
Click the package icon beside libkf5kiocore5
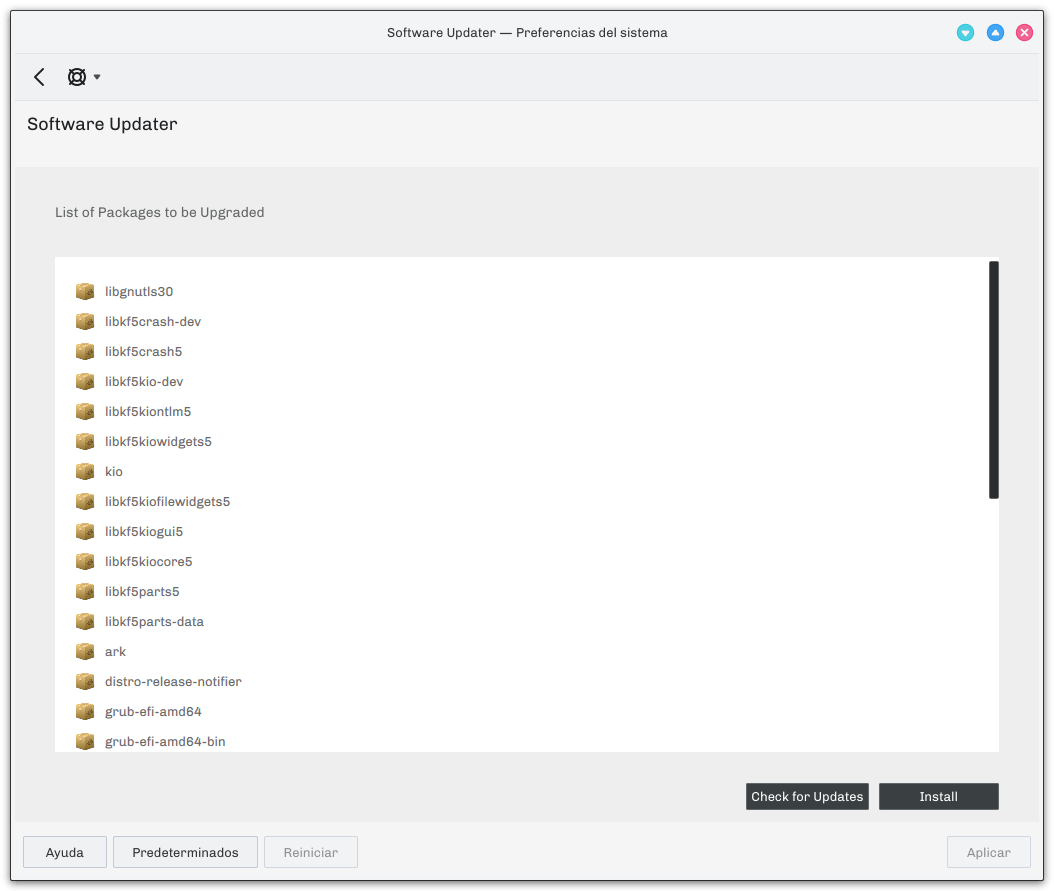click(85, 562)
